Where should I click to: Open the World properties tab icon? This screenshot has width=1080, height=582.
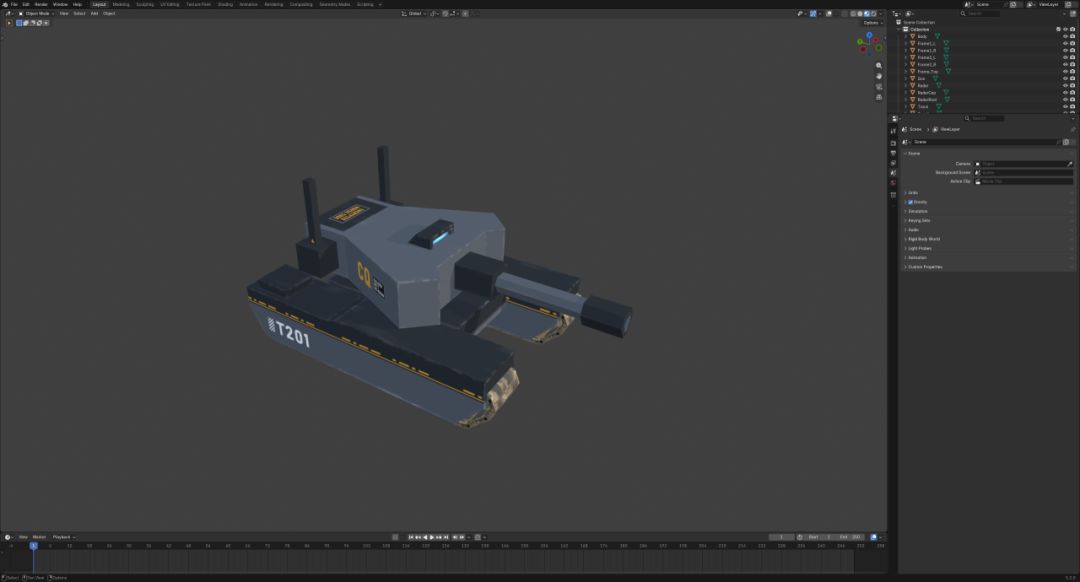(893, 183)
